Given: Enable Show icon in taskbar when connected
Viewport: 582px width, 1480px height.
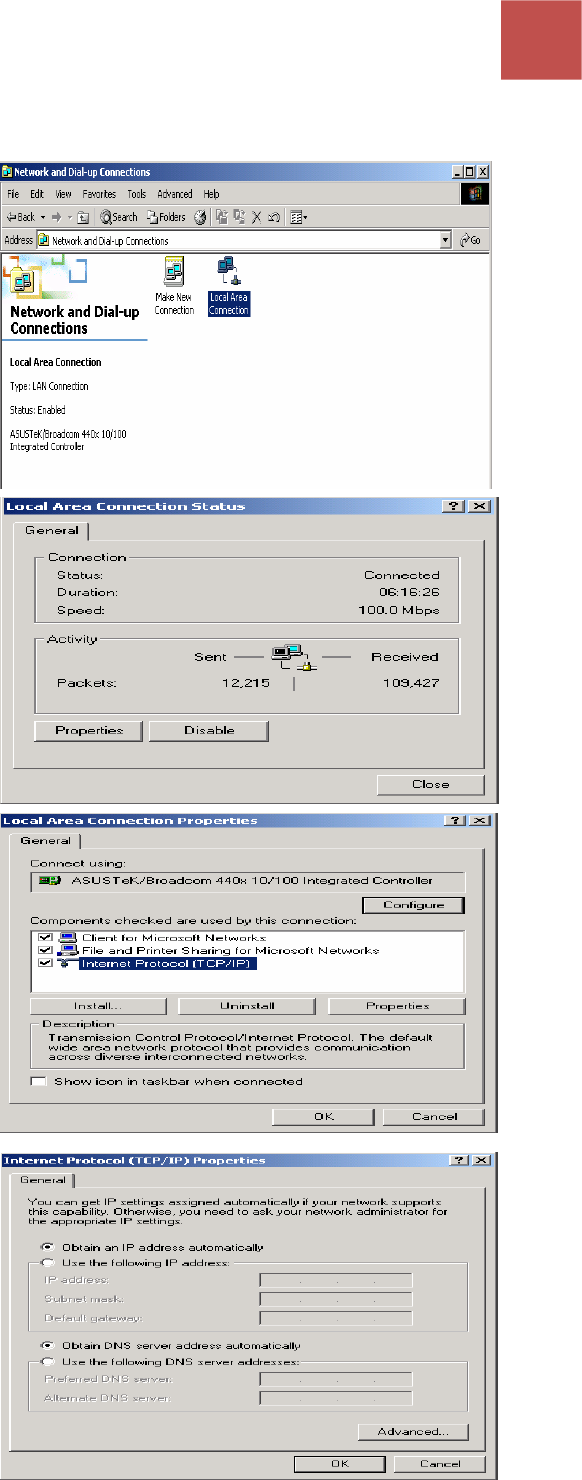Looking at the screenshot, I should (x=38, y=1081).
